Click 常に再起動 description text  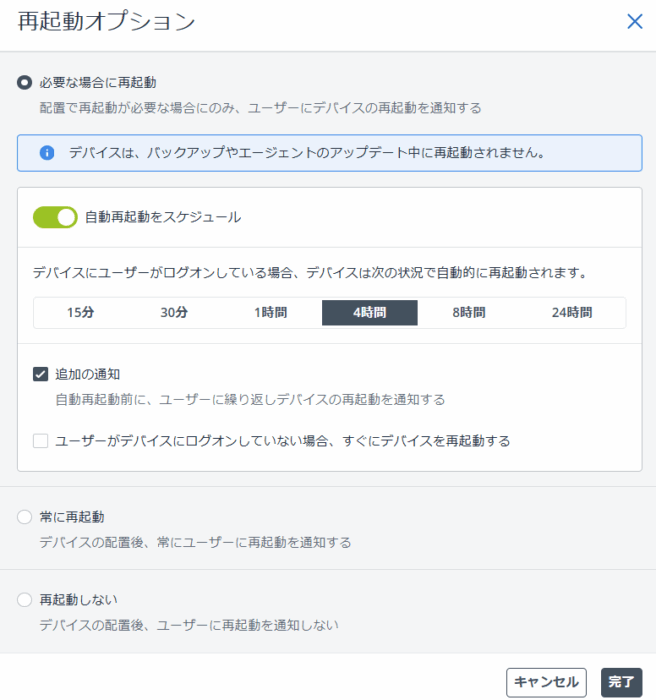click(195, 542)
